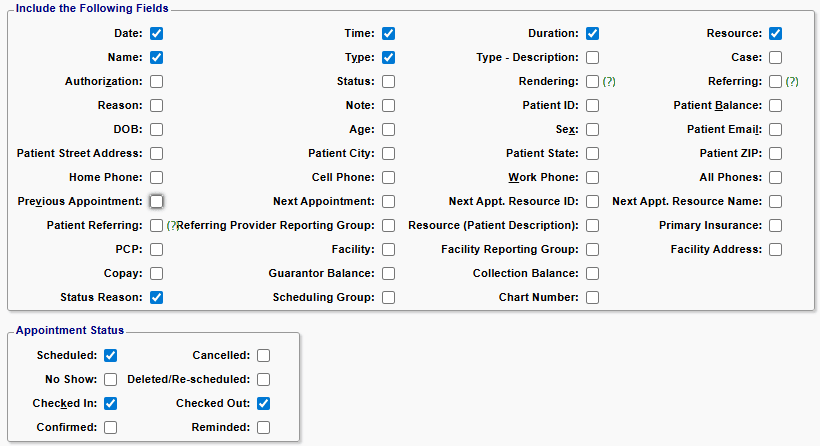Uncheck the Date field checkbox
The height and width of the screenshot is (446, 820).
tap(157, 34)
